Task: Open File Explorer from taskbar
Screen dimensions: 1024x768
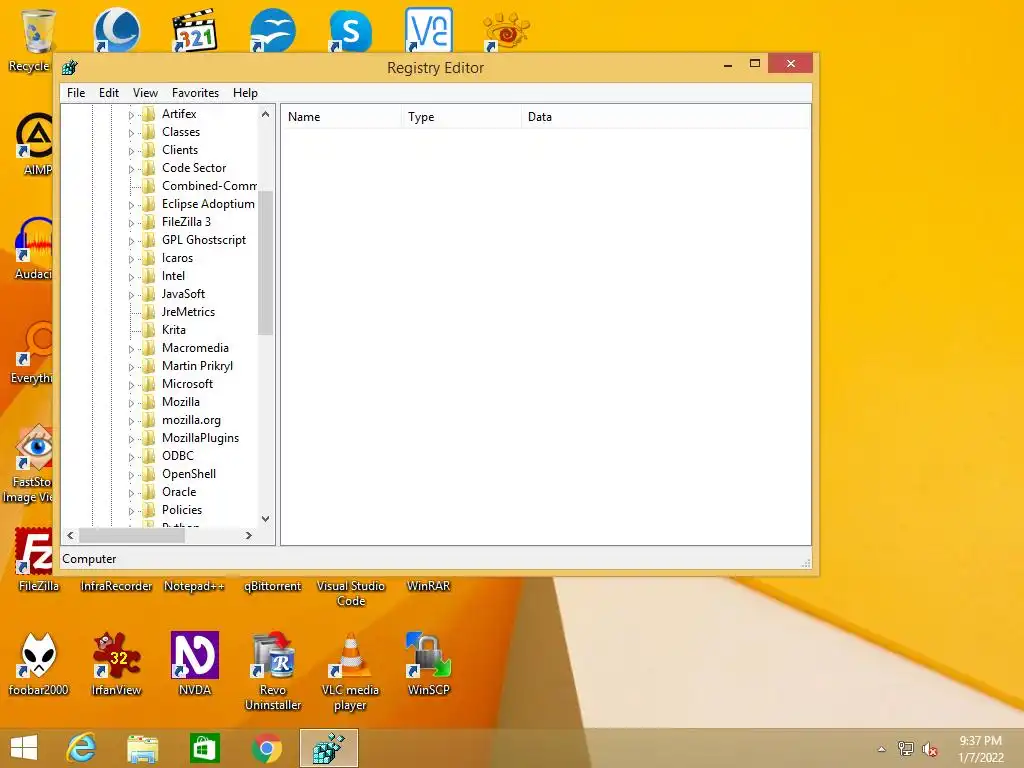Action: click(142, 748)
